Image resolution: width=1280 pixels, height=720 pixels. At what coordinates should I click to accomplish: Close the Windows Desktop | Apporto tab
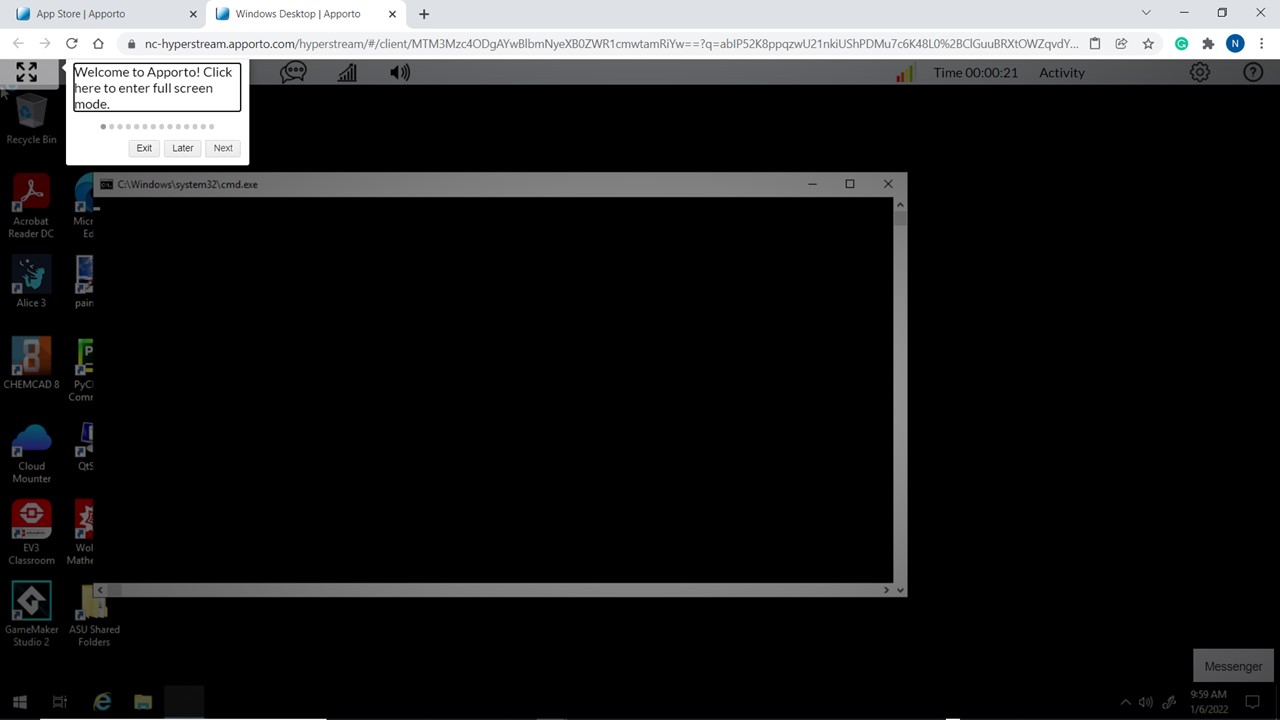point(392,14)
